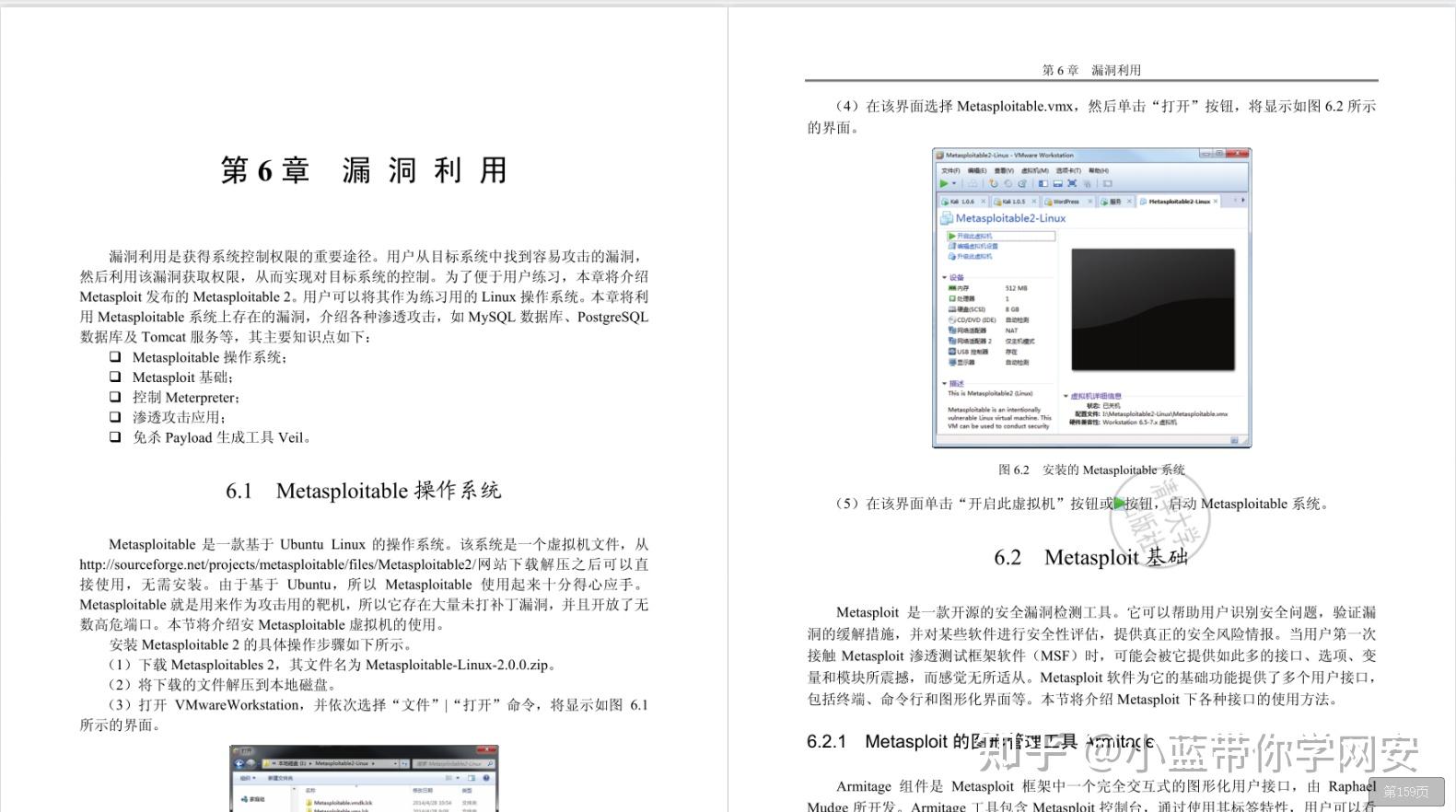Screen dimensions: 1456x812
Task: Click the sourceforge.net Metasploitable2 download URL
Action: click(x=278, y=564)
